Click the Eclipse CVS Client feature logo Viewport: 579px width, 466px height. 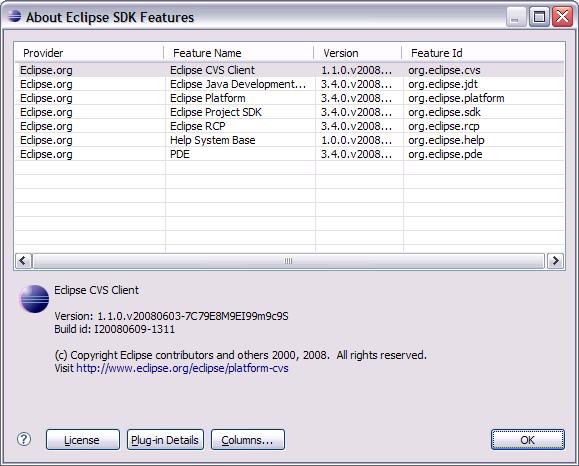click(x=34, y=299)
